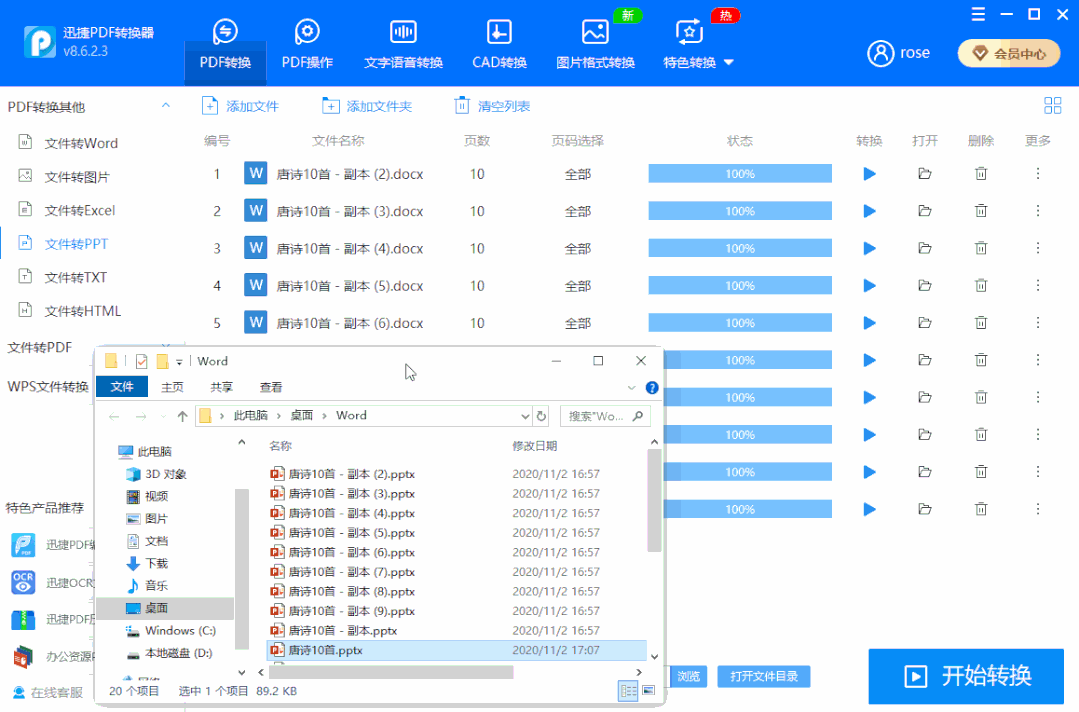Open 会员中心 member center
The image size is (1079, 712).
1009,53
